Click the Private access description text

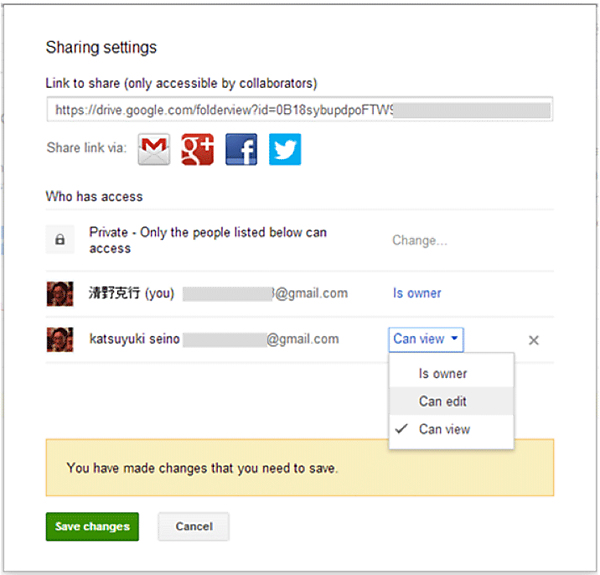[x=208, y=240]
